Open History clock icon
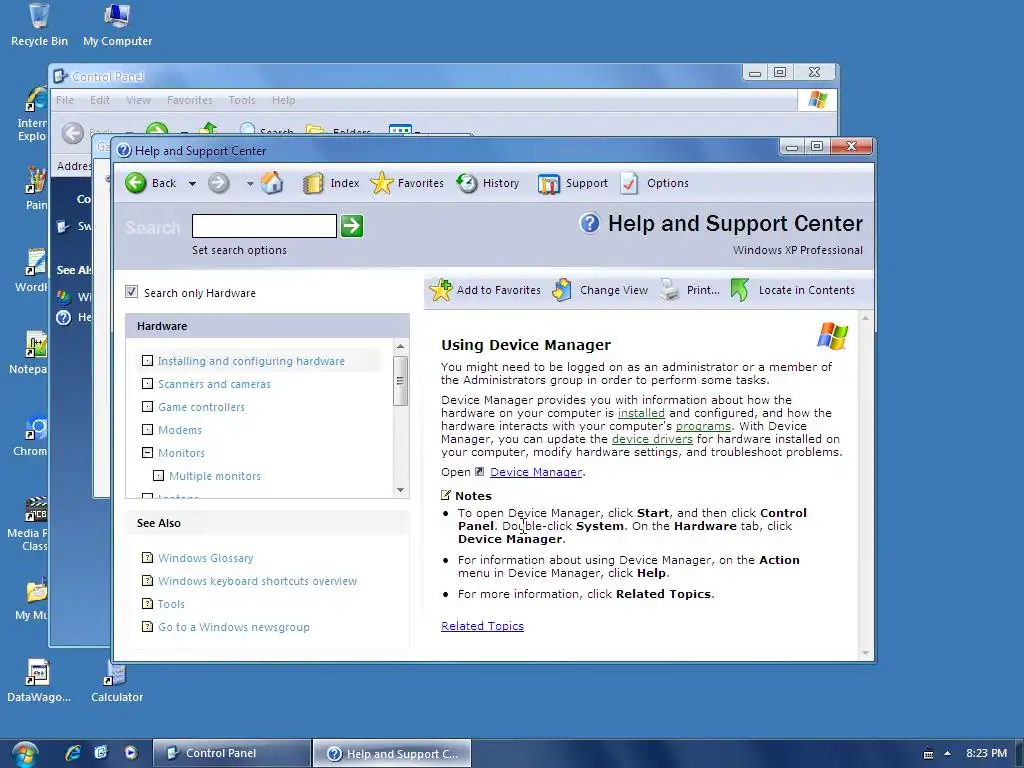The width and height of the screenshot is (1024, 768). pos(466,183)
